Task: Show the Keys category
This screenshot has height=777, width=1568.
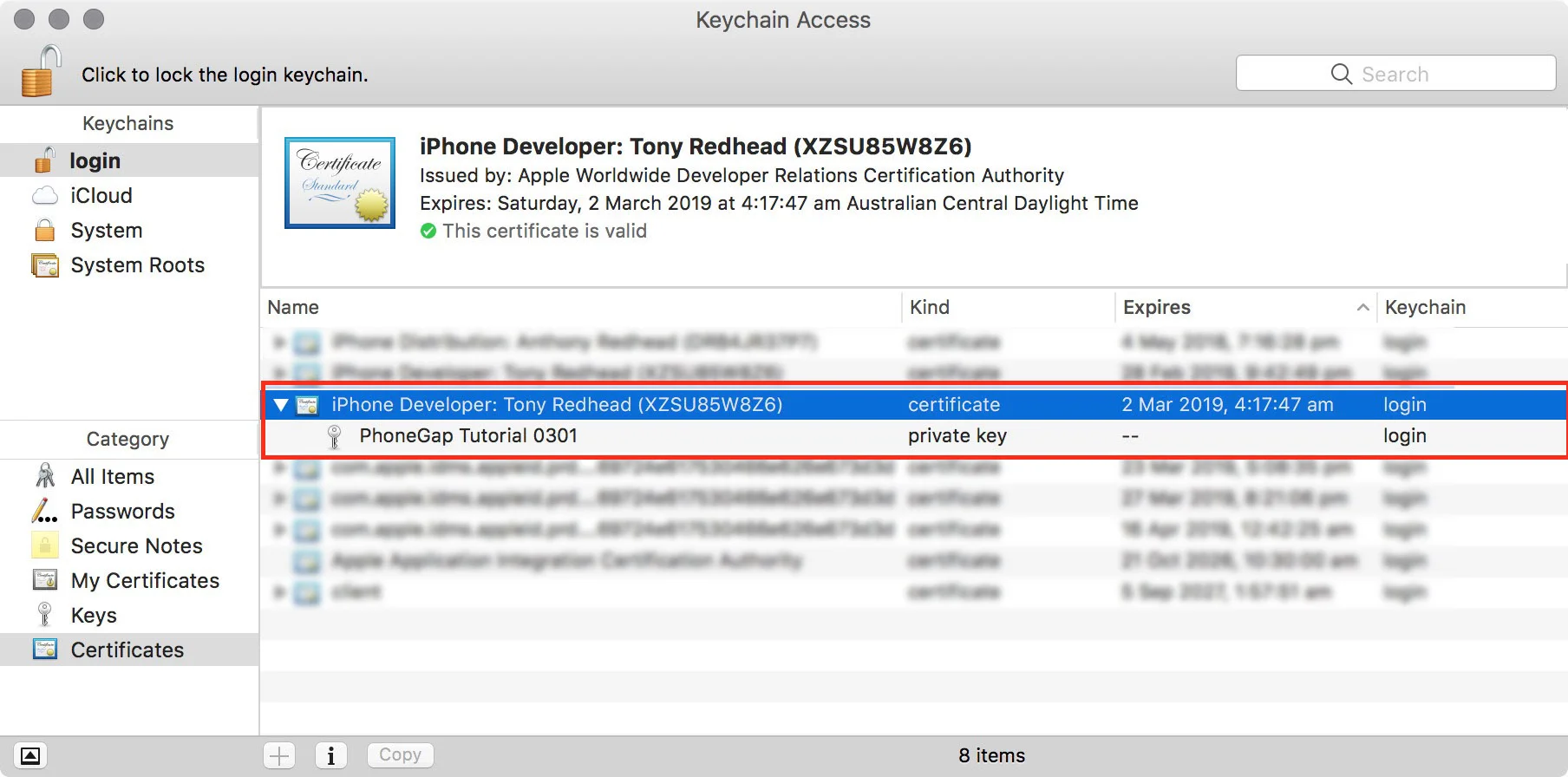Action: pos(129,615)
